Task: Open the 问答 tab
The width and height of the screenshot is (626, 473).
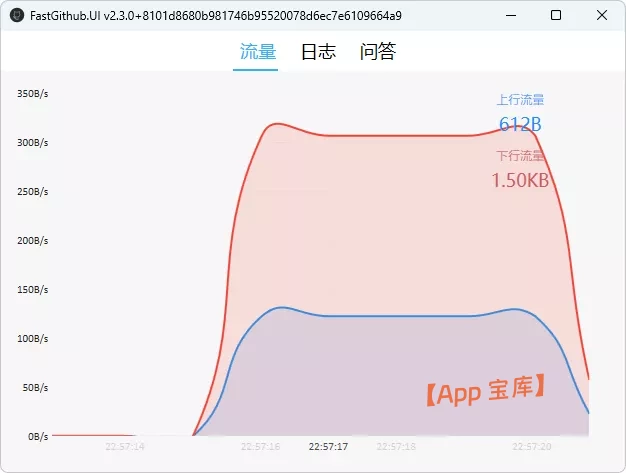Action: coord(378,51)
